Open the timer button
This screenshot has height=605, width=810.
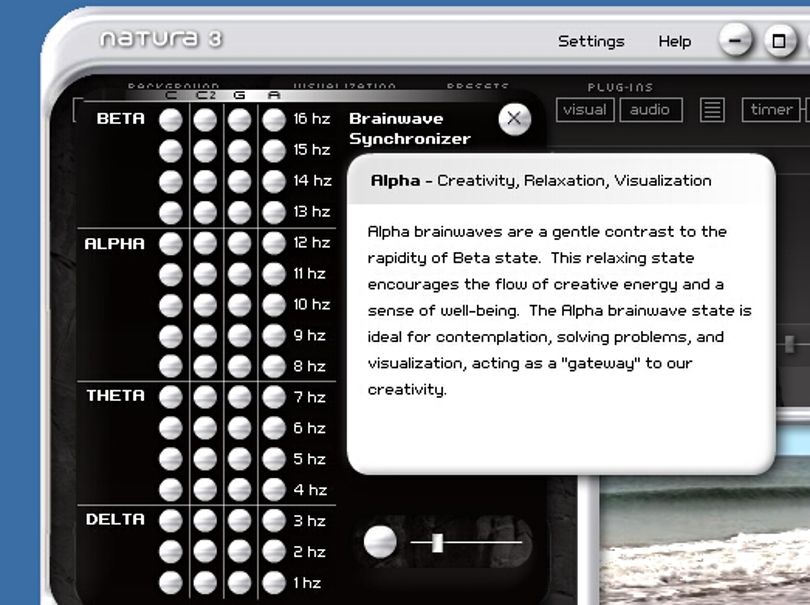pyautogui.click(x=771, y=110)
